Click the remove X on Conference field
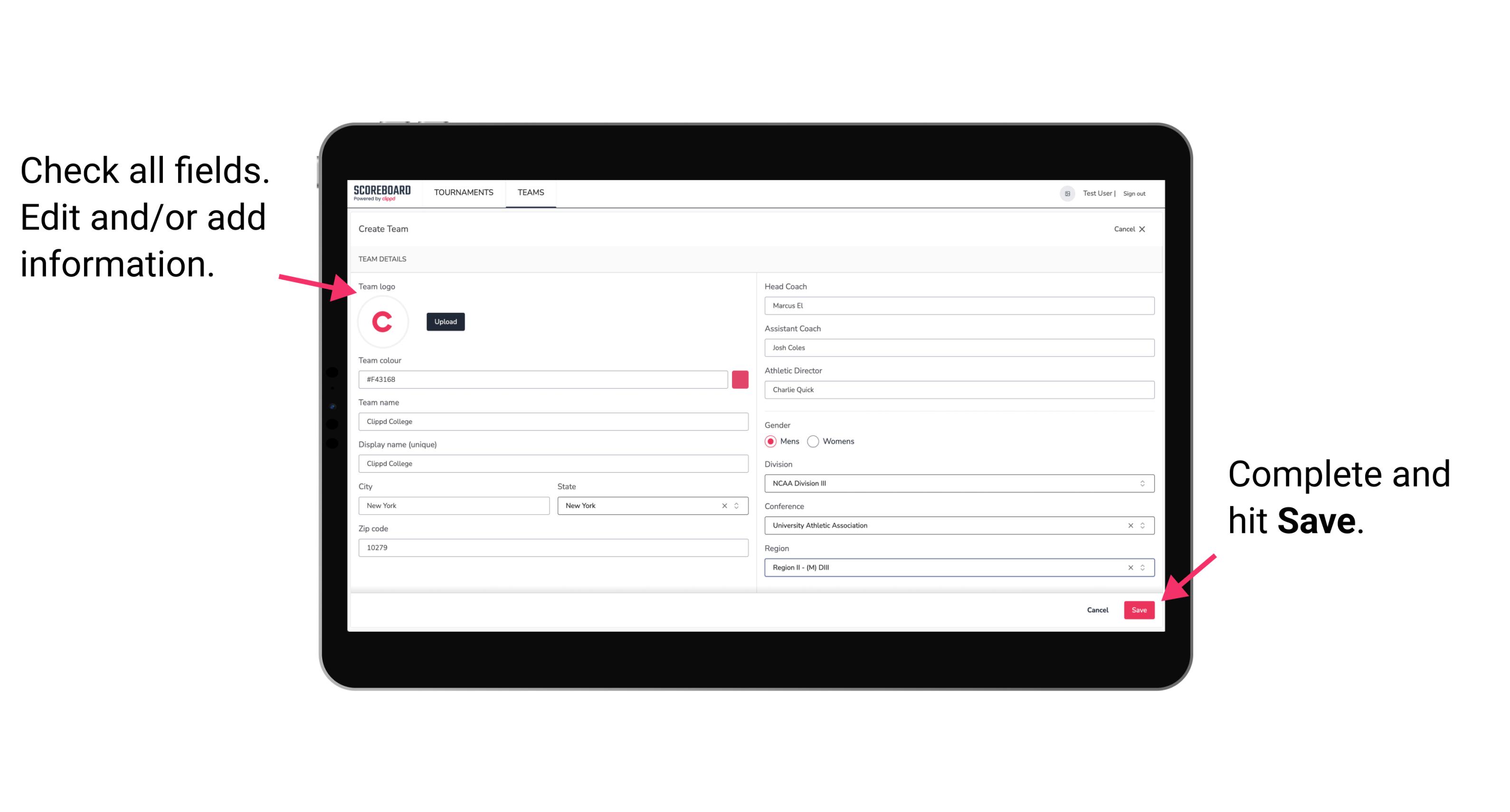 pyautogui.click(x=1128, y=525)
